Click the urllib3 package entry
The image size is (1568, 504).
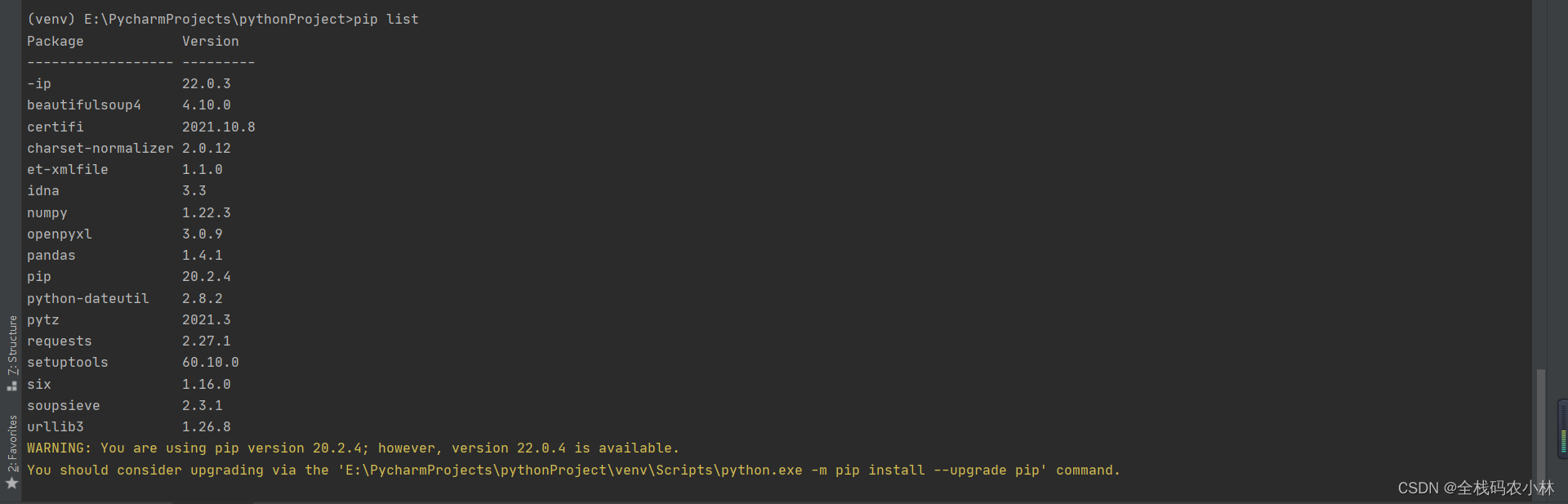click(x=56, y=426)
